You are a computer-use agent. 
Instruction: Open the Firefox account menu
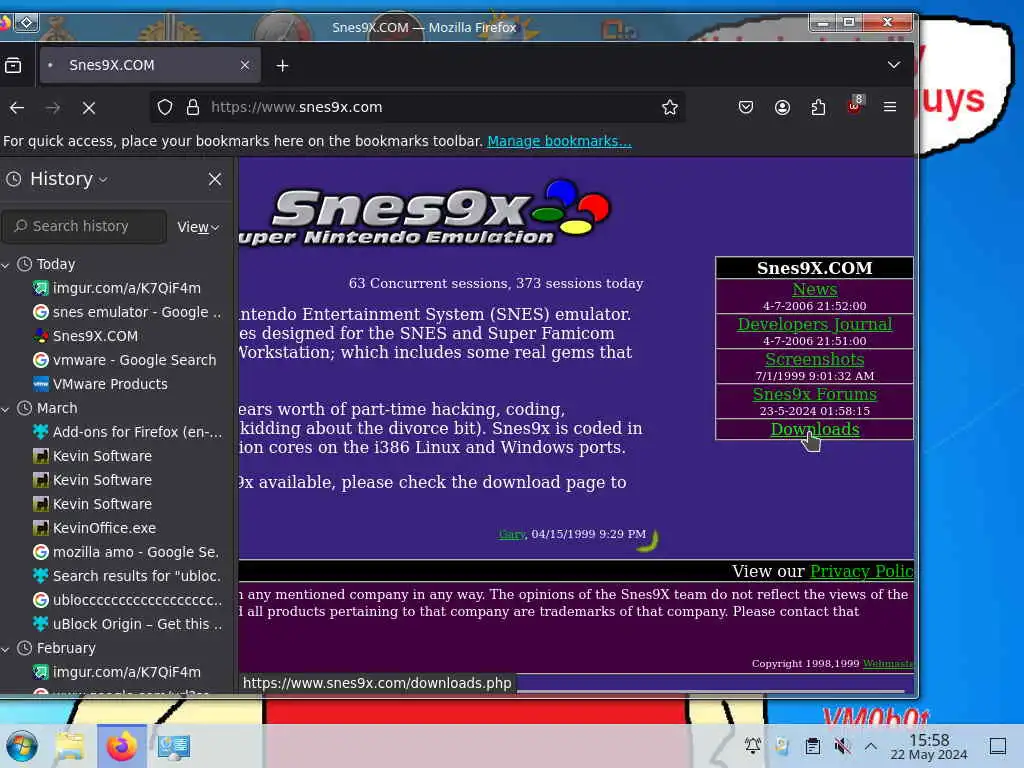point(782,107)
